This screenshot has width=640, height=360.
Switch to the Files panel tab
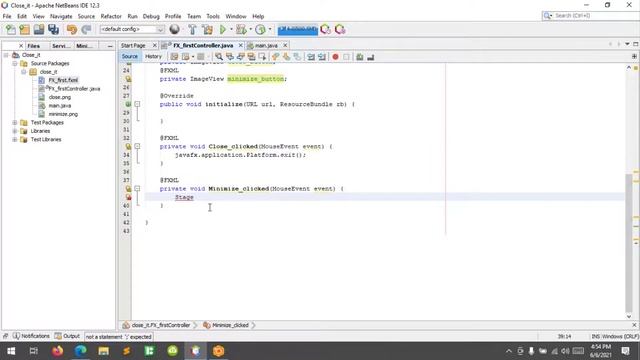coord(33,46)
